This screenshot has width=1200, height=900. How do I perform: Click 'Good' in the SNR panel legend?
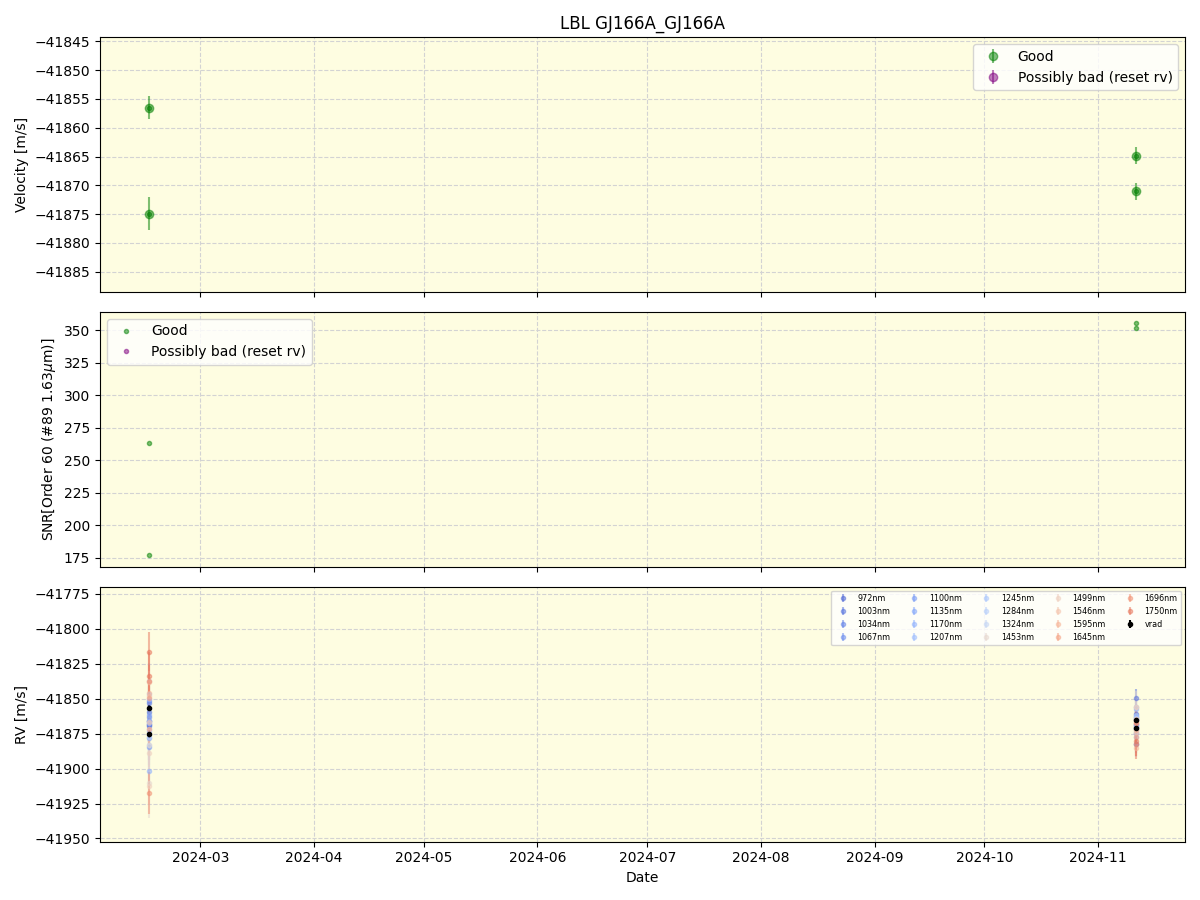coord(169,330)
